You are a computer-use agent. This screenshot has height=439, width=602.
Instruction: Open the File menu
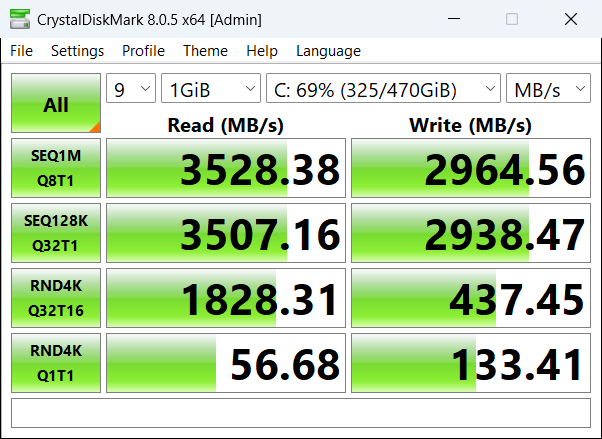(x=22, y=51)
